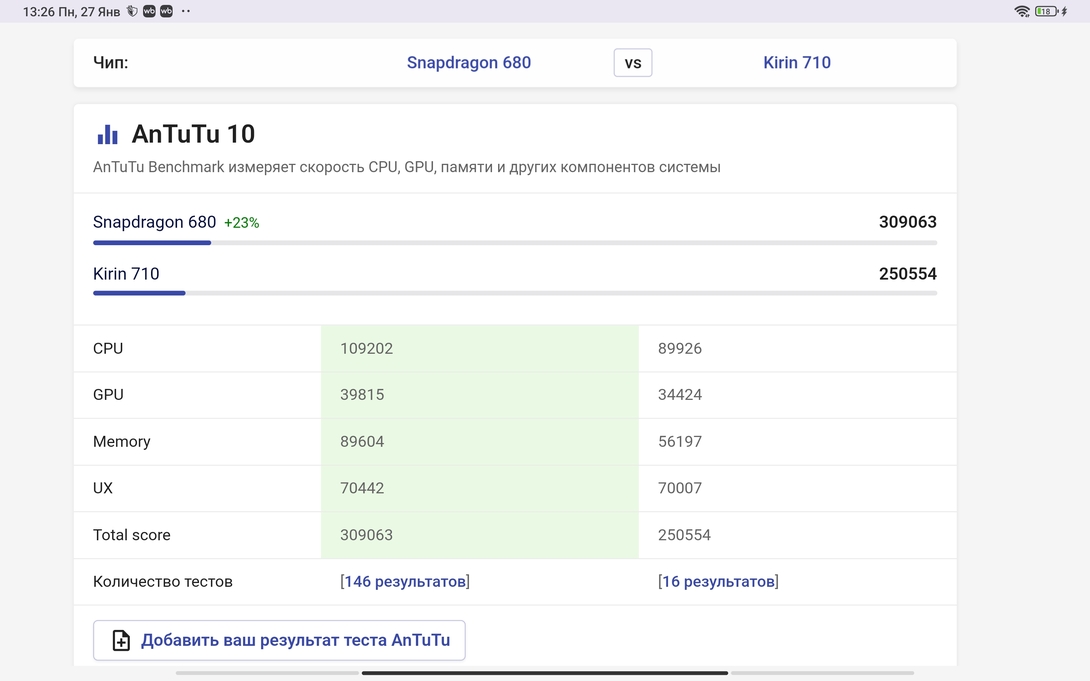The image size is (1090, 681).
Task: Open Wi-Fi status icon in status bar
Action: pyautogui.click(x=1022, y=11)
